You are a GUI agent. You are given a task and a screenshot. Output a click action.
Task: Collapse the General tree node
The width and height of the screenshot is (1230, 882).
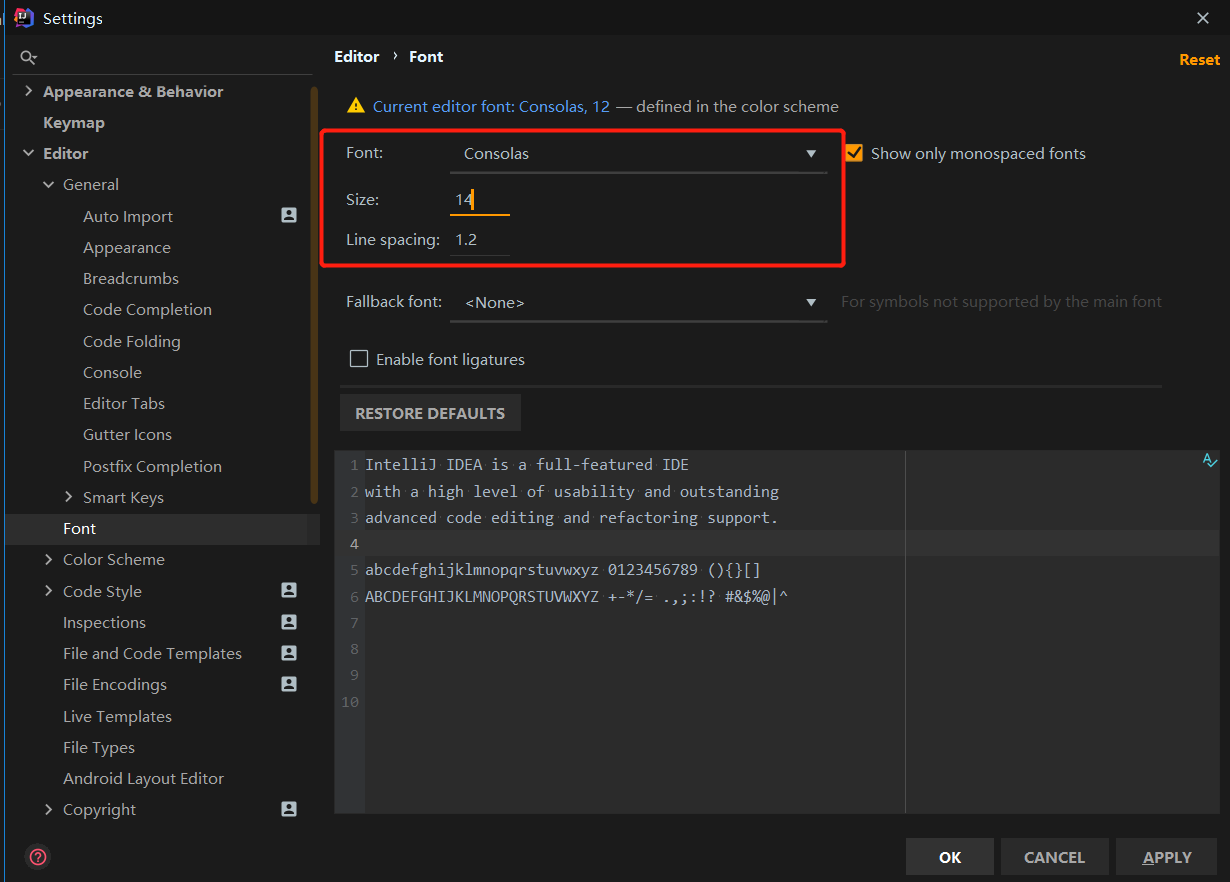48,184
